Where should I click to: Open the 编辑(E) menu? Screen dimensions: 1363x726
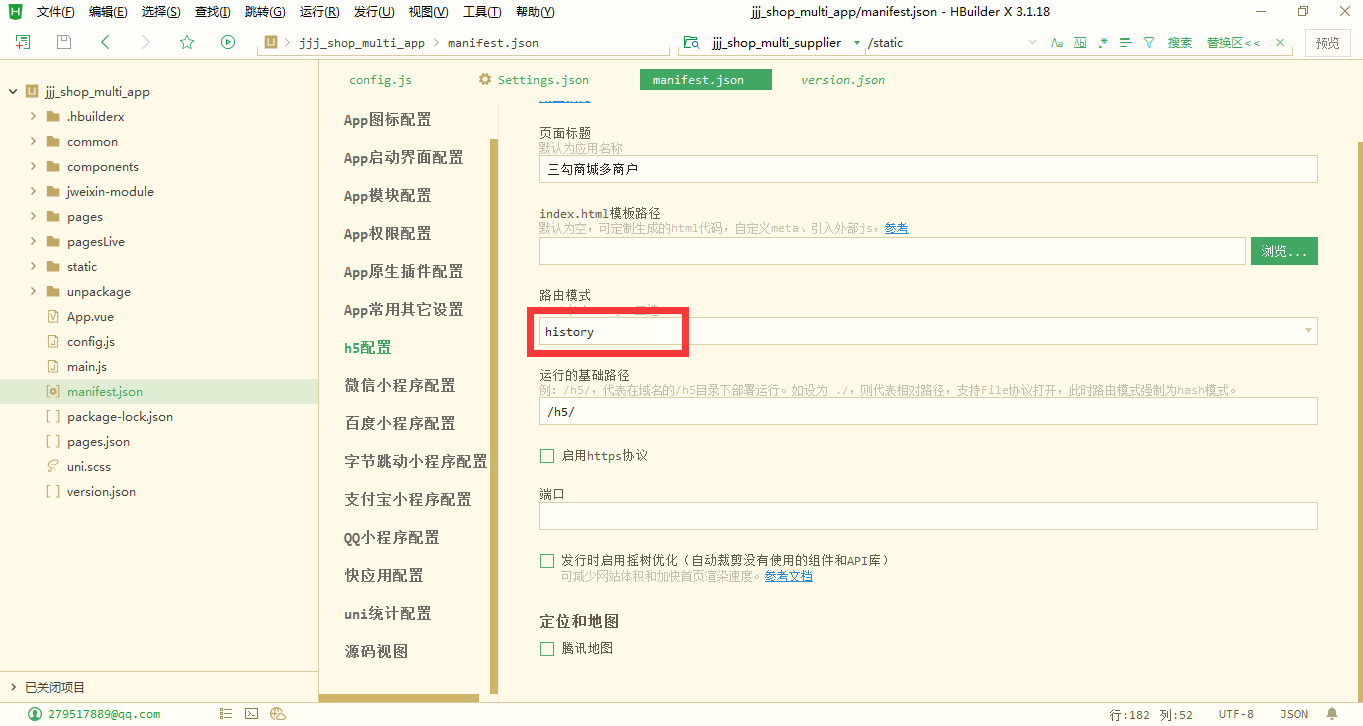pos(108,12)
